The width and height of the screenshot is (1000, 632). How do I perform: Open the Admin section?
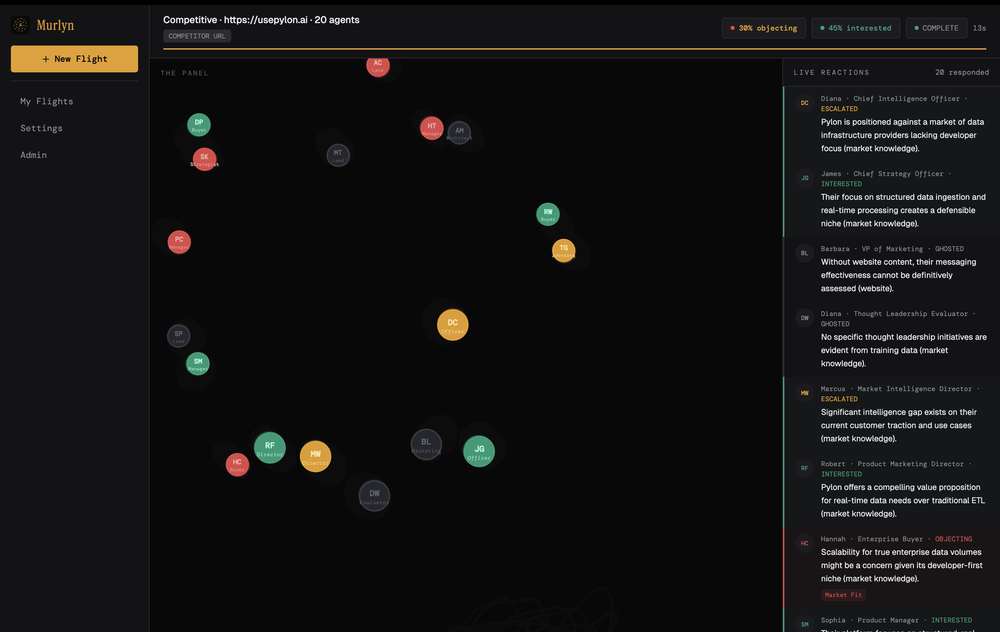pos(33,155)
